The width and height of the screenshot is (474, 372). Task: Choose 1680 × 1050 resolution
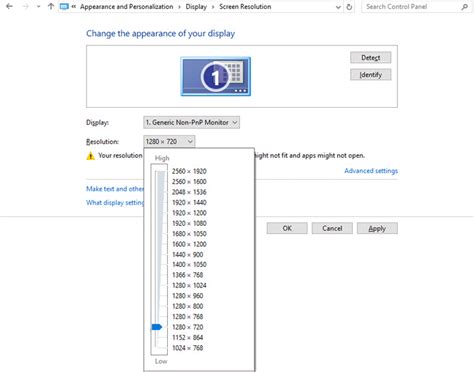(x=189, y=233)
